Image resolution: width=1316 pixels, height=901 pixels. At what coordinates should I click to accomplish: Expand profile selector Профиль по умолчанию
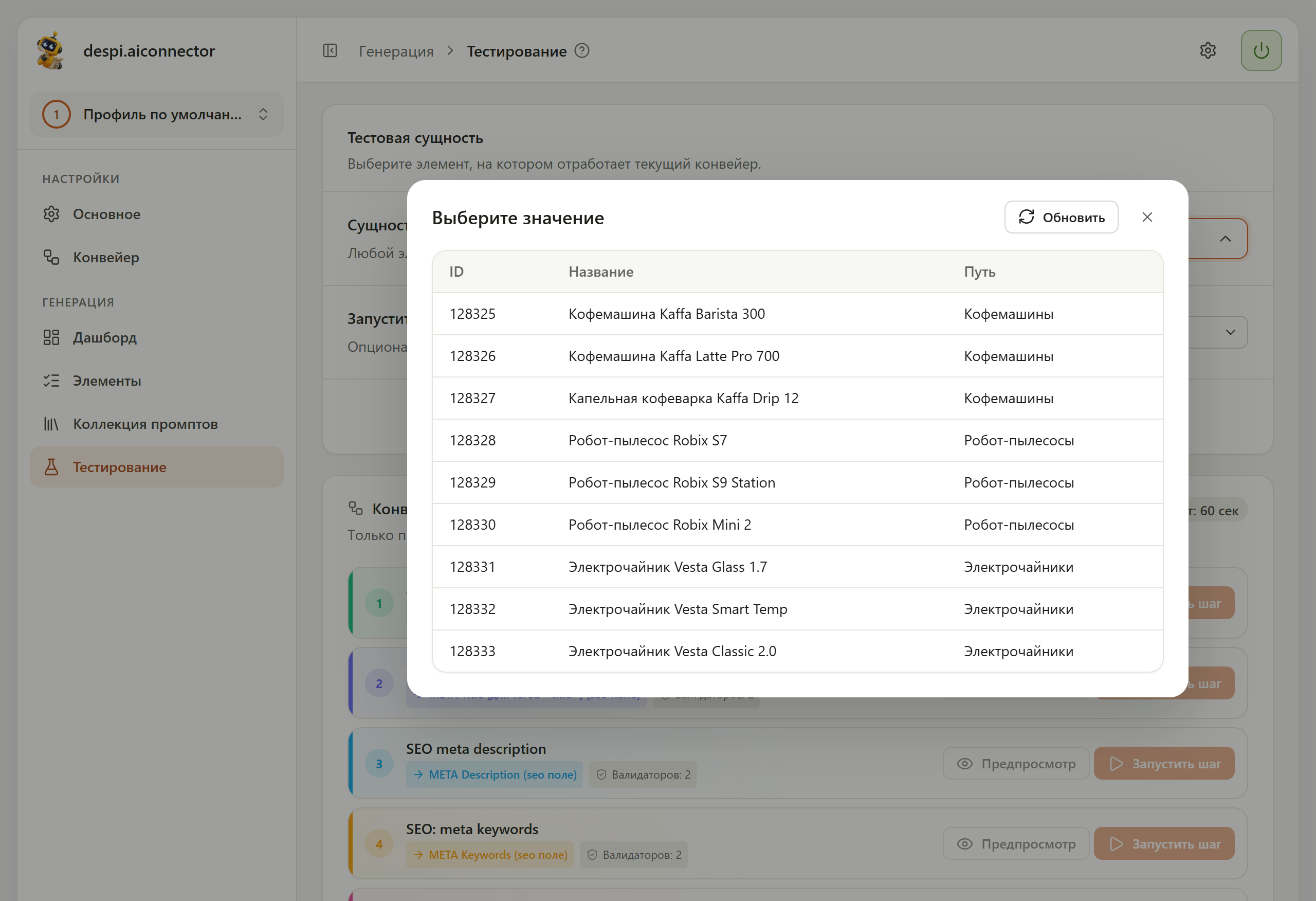[x=157, y=115]
